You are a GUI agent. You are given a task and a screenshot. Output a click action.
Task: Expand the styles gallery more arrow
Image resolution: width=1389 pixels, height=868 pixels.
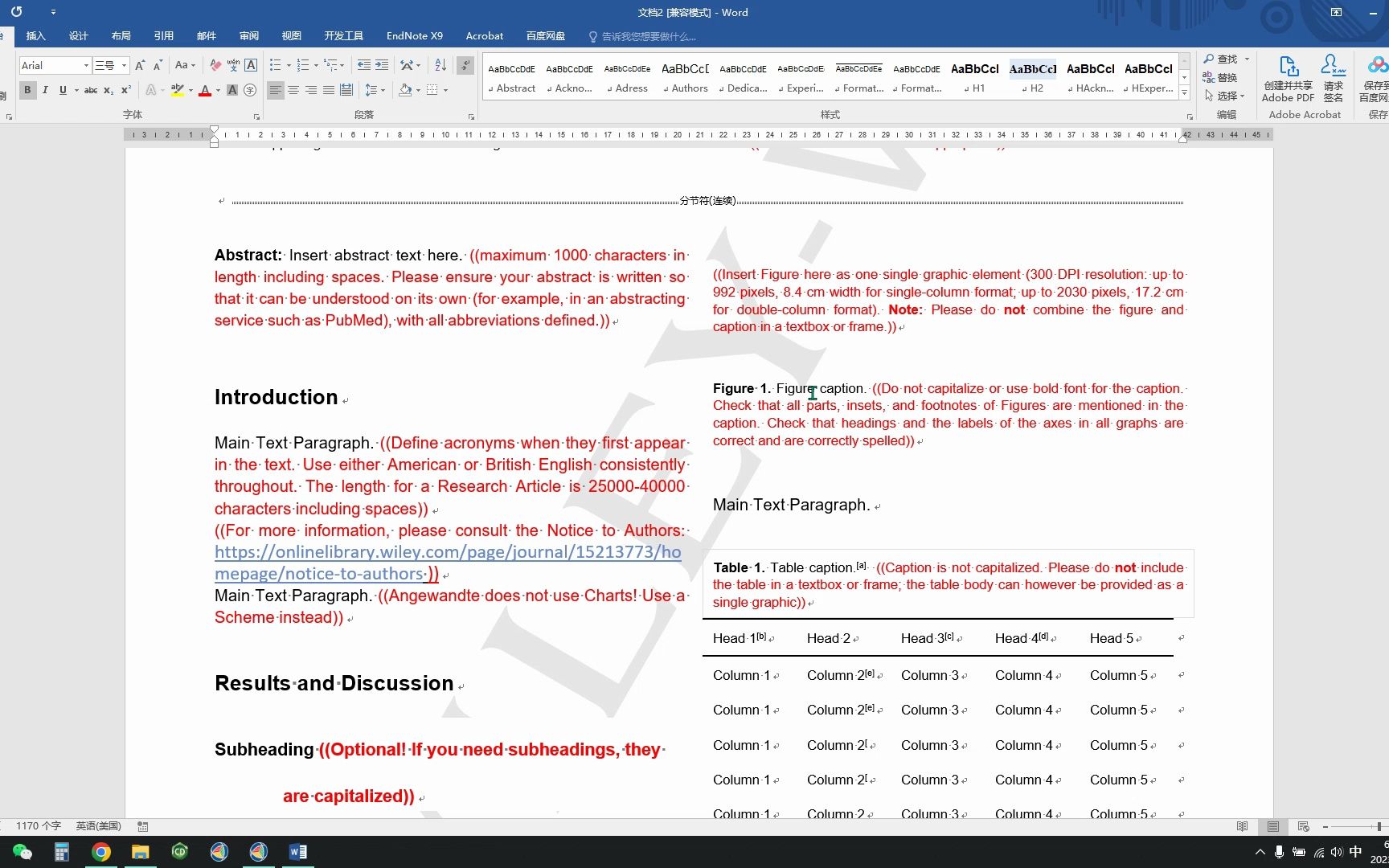pos(1185,93)
